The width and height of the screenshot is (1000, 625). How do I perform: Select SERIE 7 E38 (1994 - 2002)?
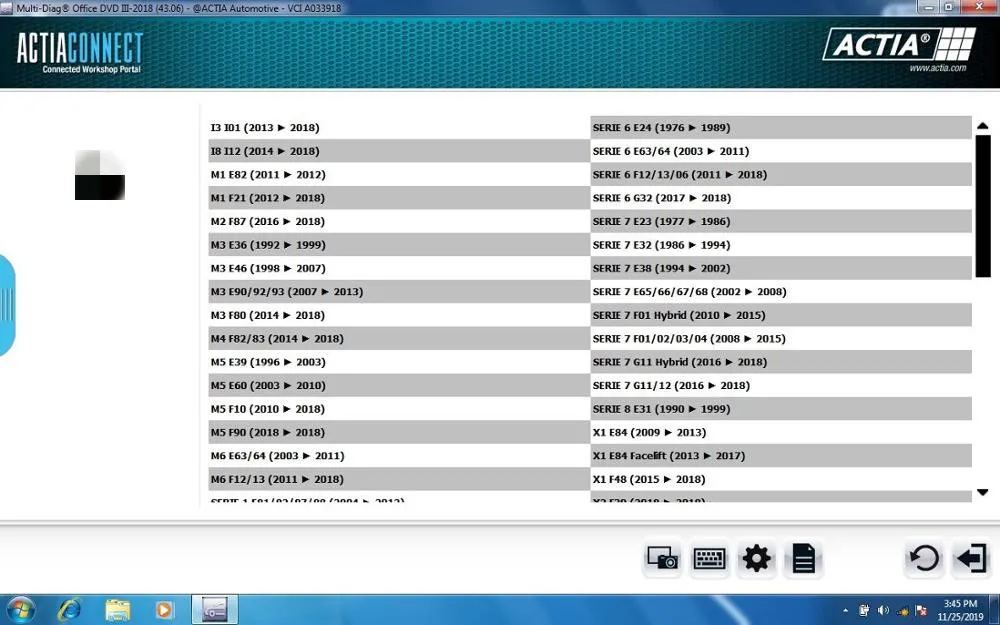click(781, 268)
